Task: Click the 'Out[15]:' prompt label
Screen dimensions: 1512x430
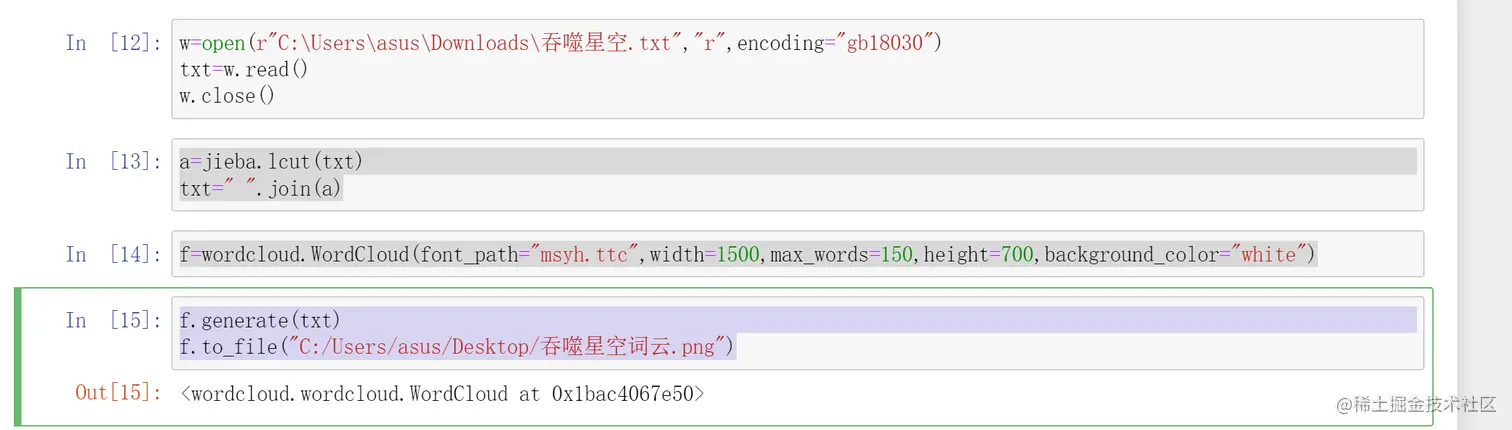Action: (x=118, y=392)
